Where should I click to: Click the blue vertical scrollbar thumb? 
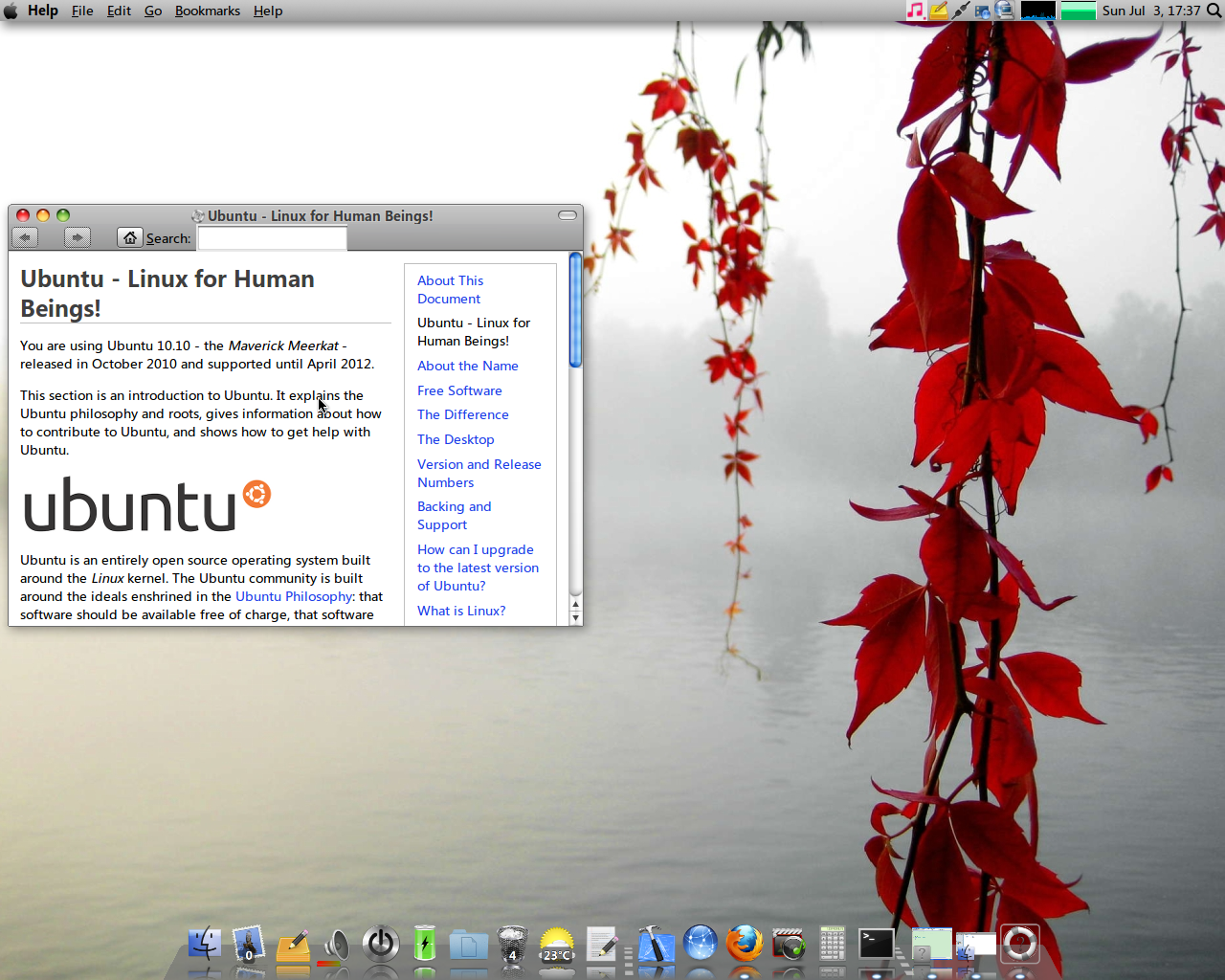coord(575,310)
